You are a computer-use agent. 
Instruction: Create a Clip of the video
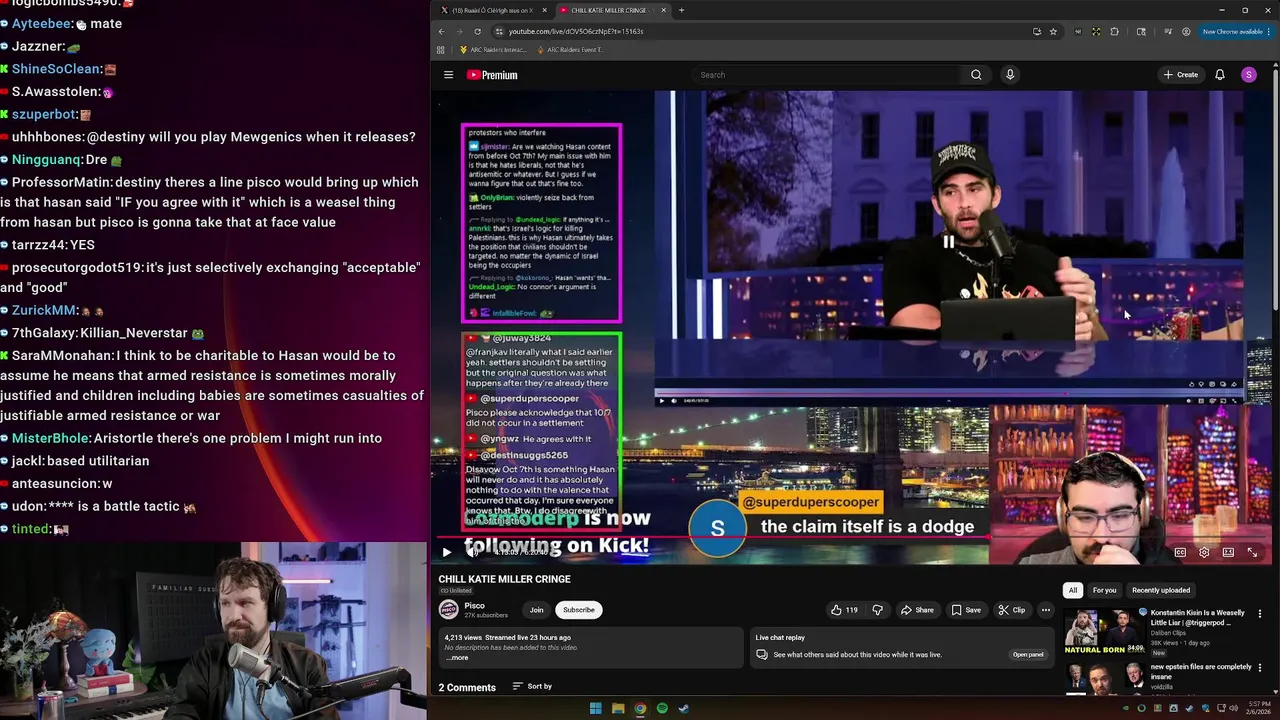[x=1012, y=610]
